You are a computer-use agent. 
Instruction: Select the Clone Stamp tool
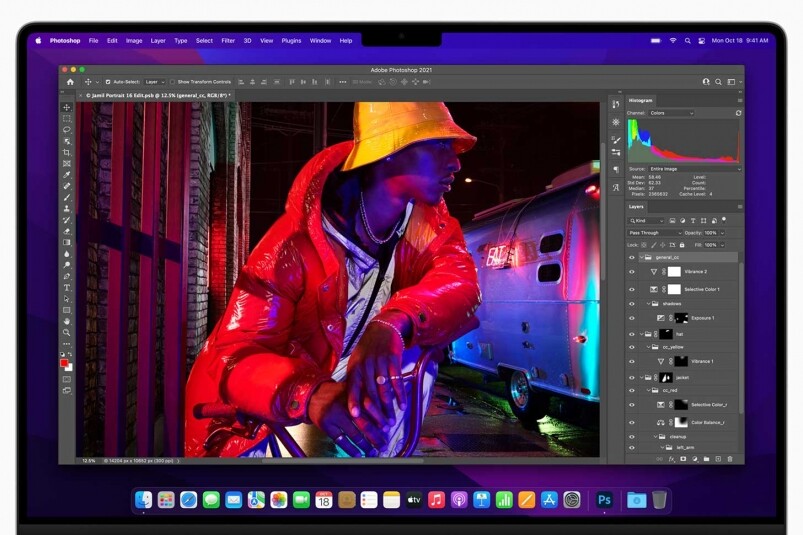tap(67, 209)
